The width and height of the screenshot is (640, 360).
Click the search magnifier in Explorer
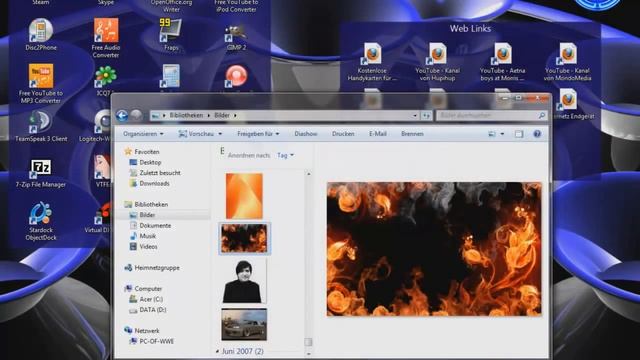click(x=542, y=116)
